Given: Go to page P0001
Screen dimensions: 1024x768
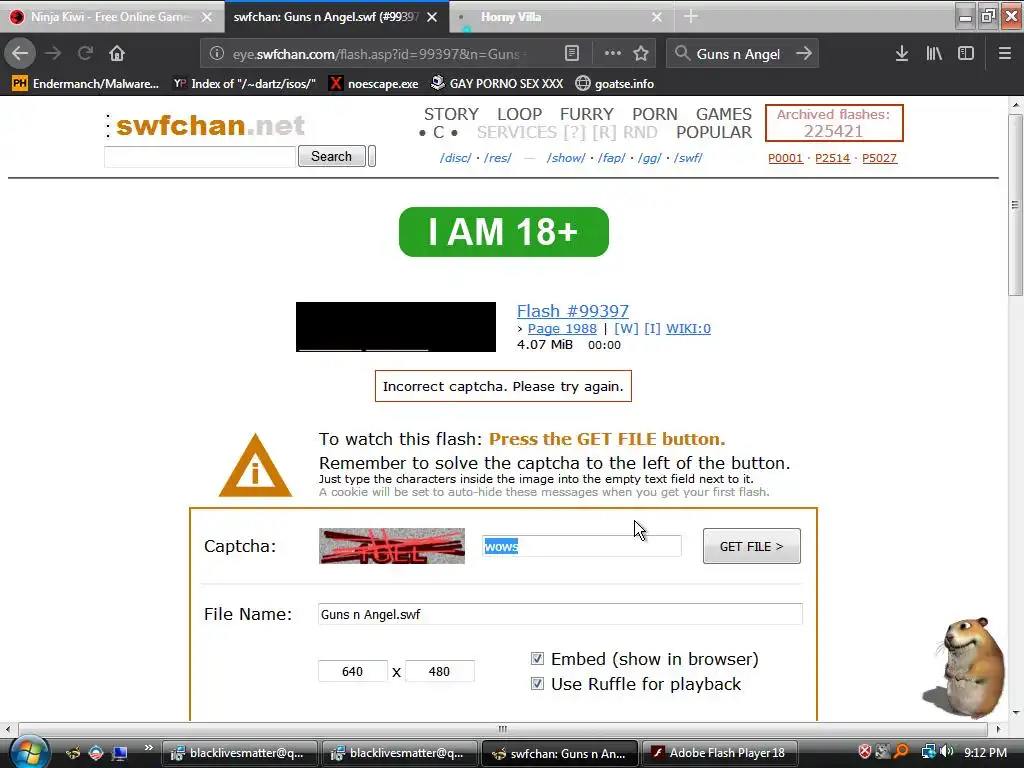Looking at the screenshot, I should pos(785,158).
